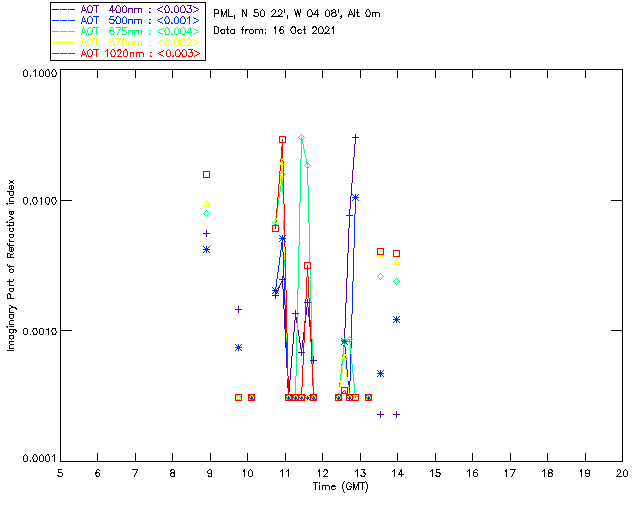Click the red dashed line sample in legend

tap(64, 53)
